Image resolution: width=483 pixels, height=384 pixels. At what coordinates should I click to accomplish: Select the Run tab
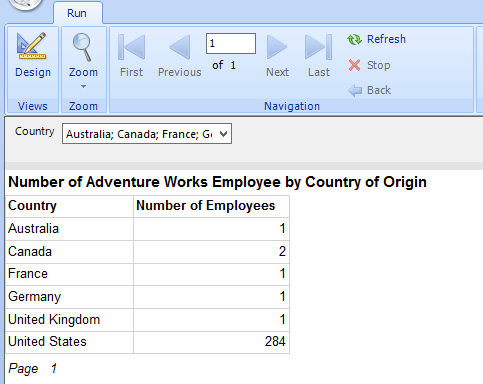point(77,13)
